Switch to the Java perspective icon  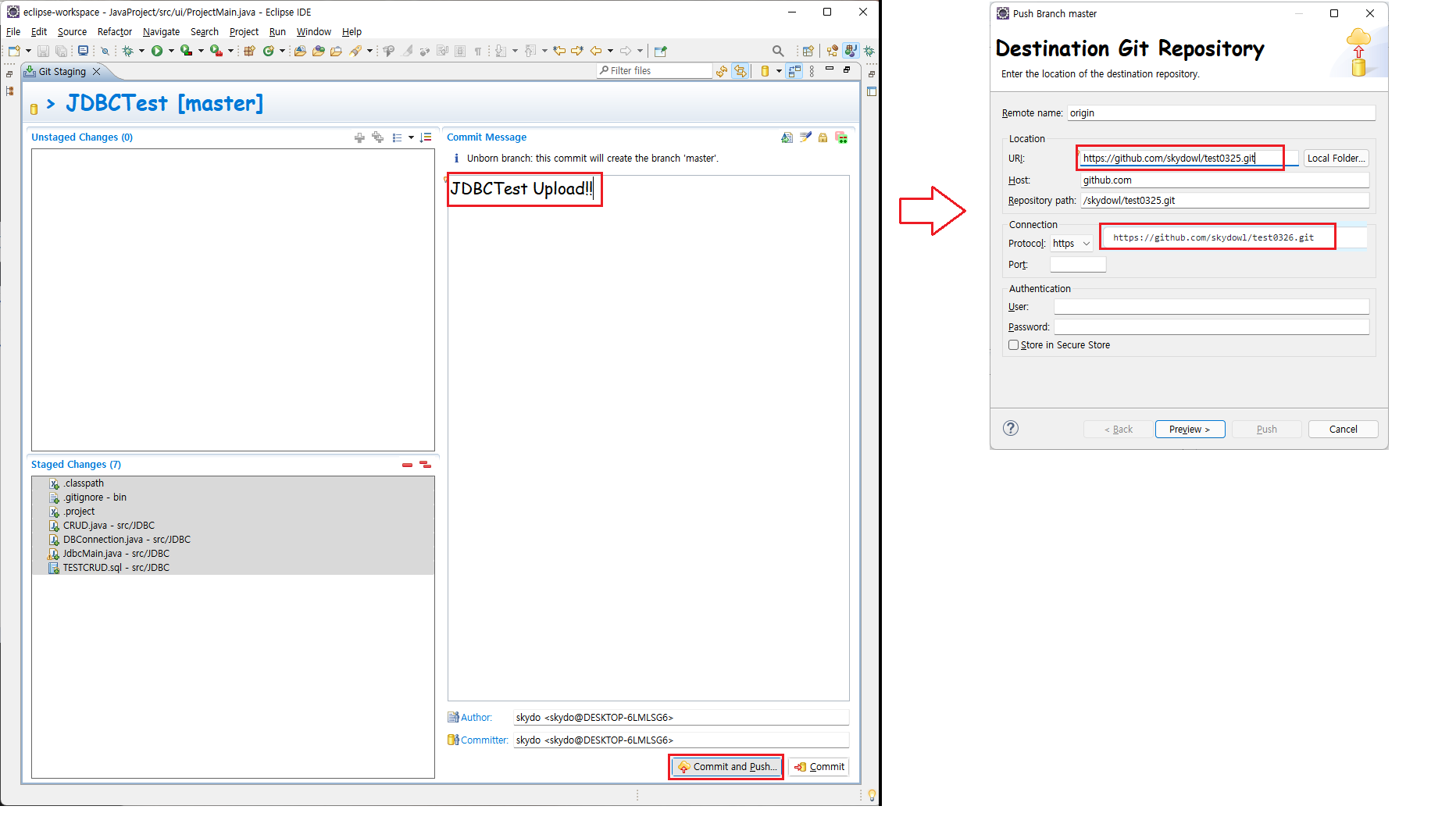(x=851, y=51)
